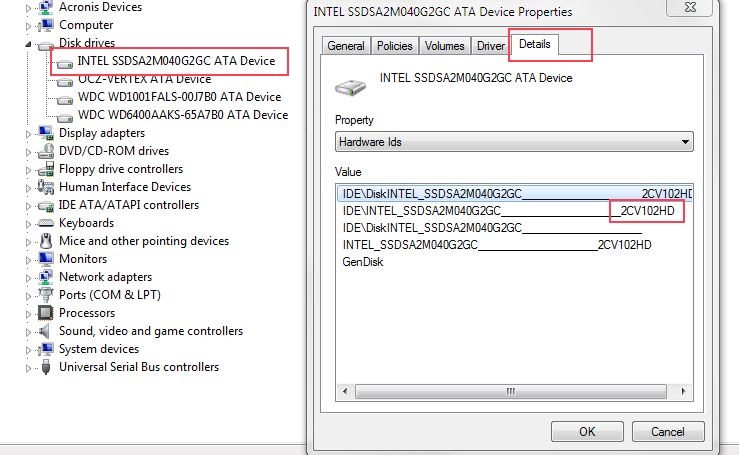
Task: Switch to the General tab
Action: click(x=346, y=46)
